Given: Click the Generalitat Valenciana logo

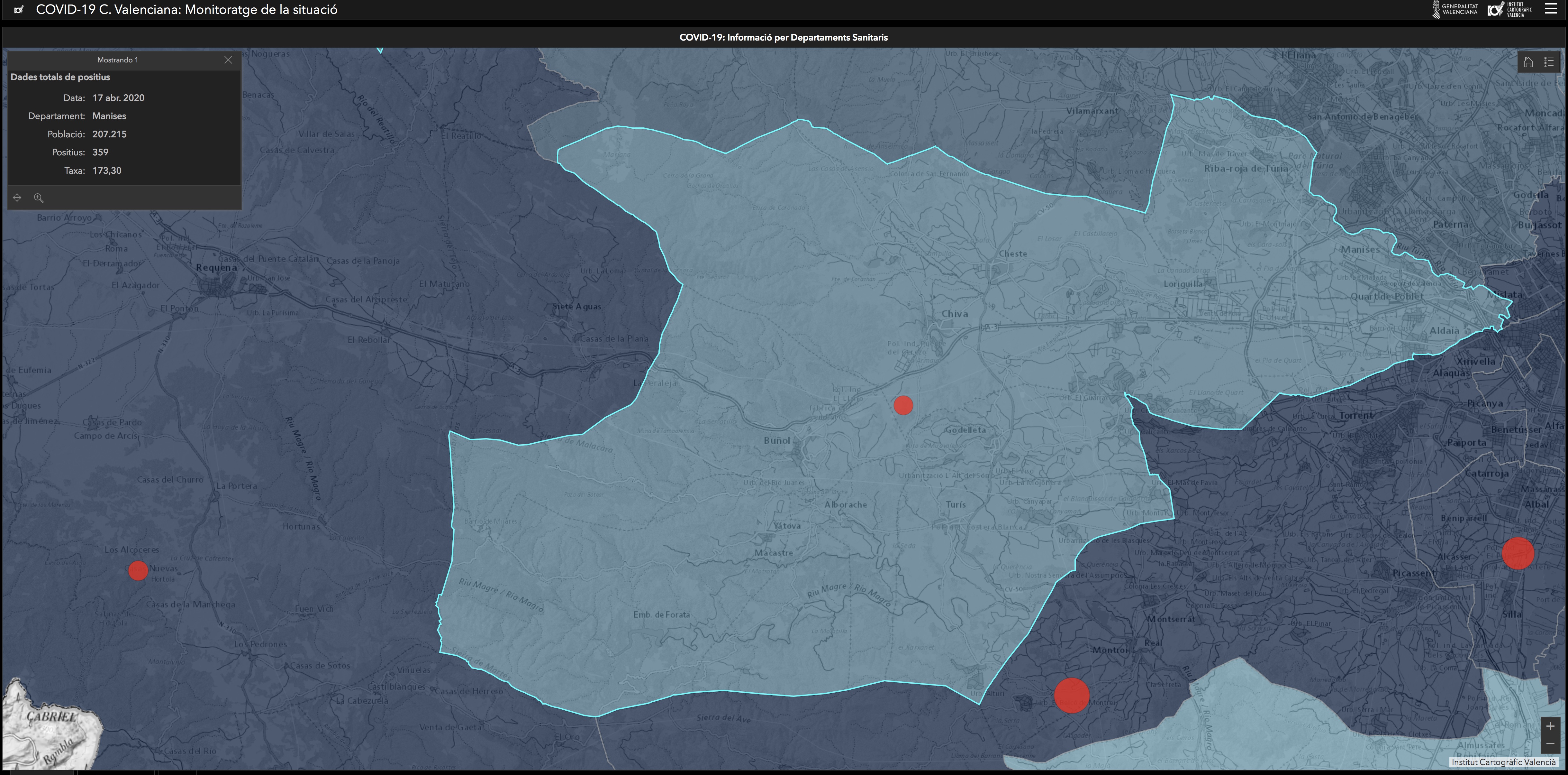Looking at the screenshot, I should click(x=1455, y=9).
